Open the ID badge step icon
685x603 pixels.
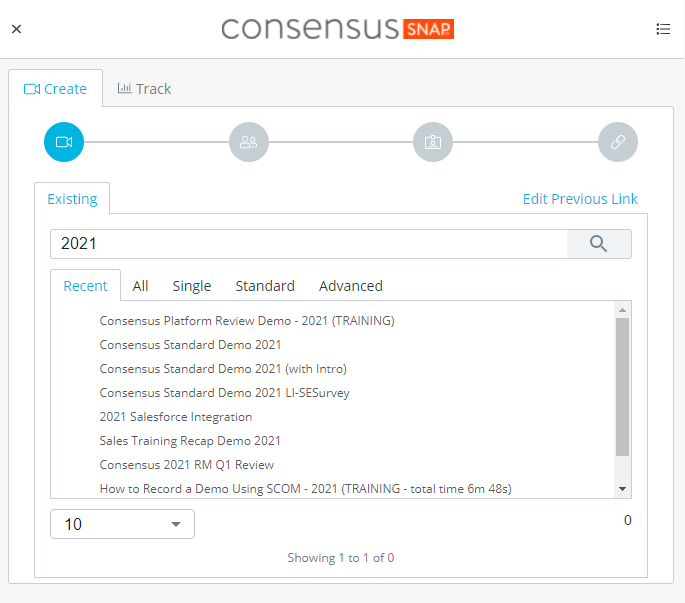433,142
